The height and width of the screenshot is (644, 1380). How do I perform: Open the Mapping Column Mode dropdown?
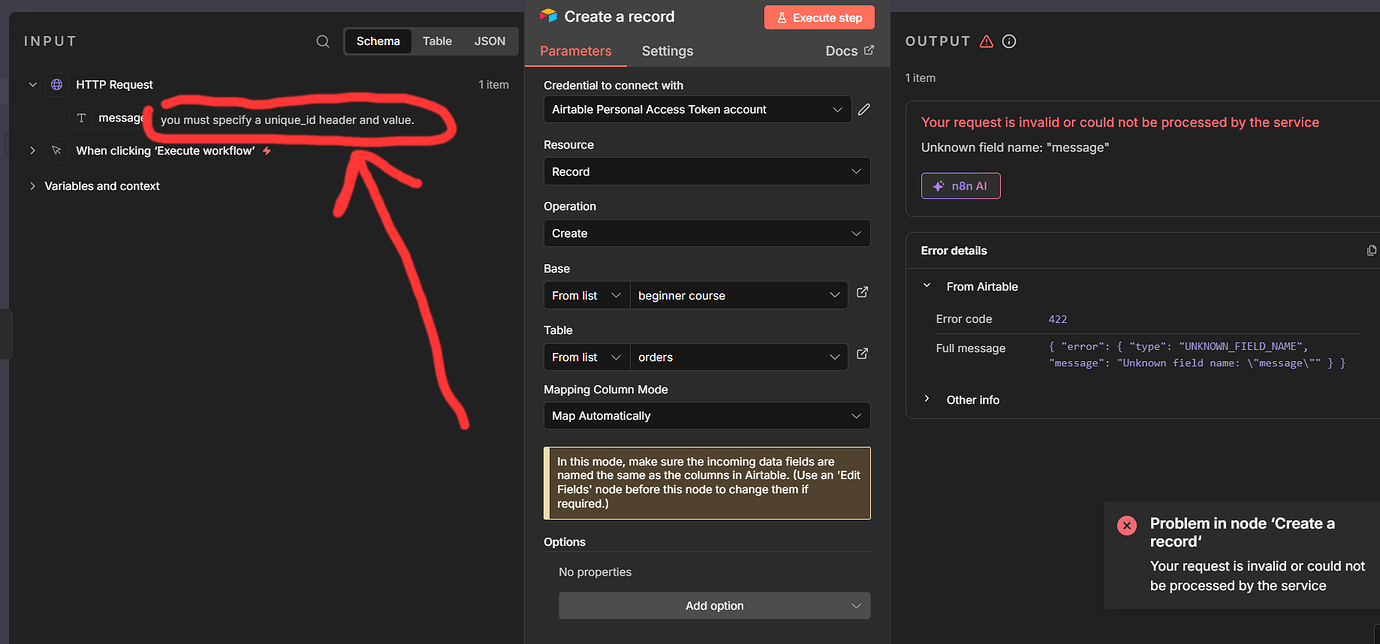point(707,415)
